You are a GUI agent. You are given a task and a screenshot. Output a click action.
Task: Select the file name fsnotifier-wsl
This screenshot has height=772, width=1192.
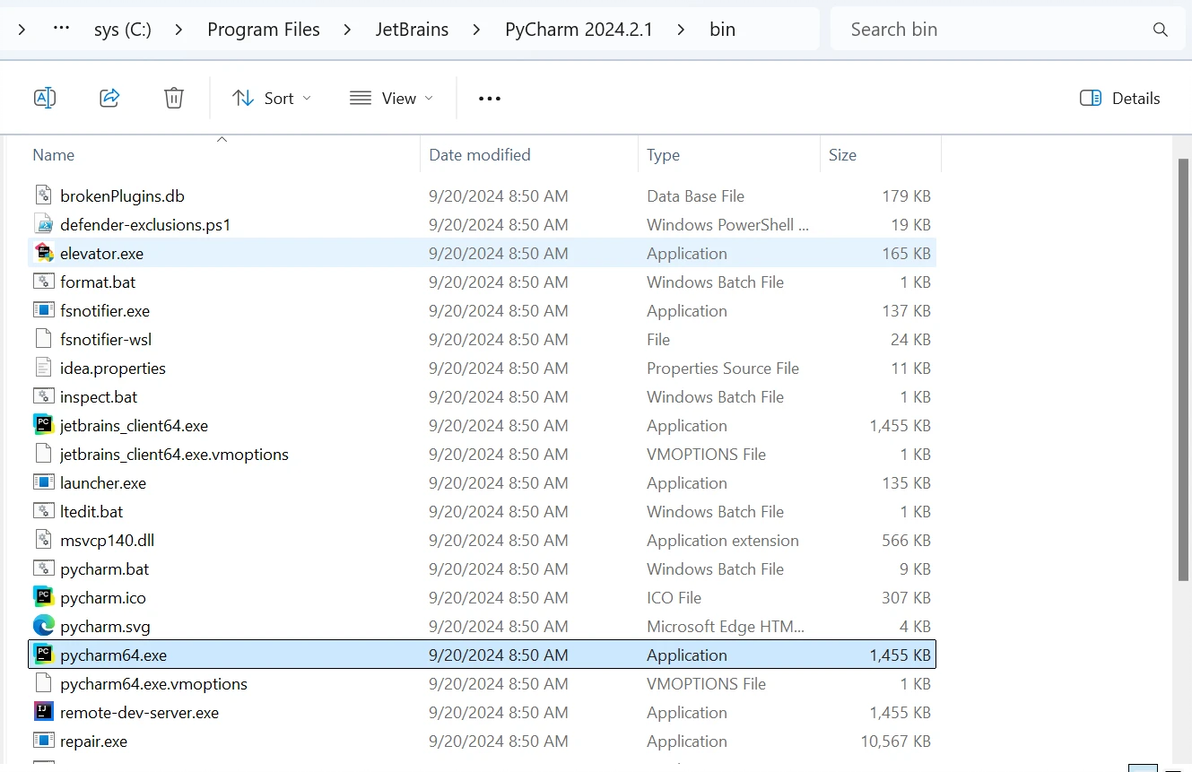[106, 340]
